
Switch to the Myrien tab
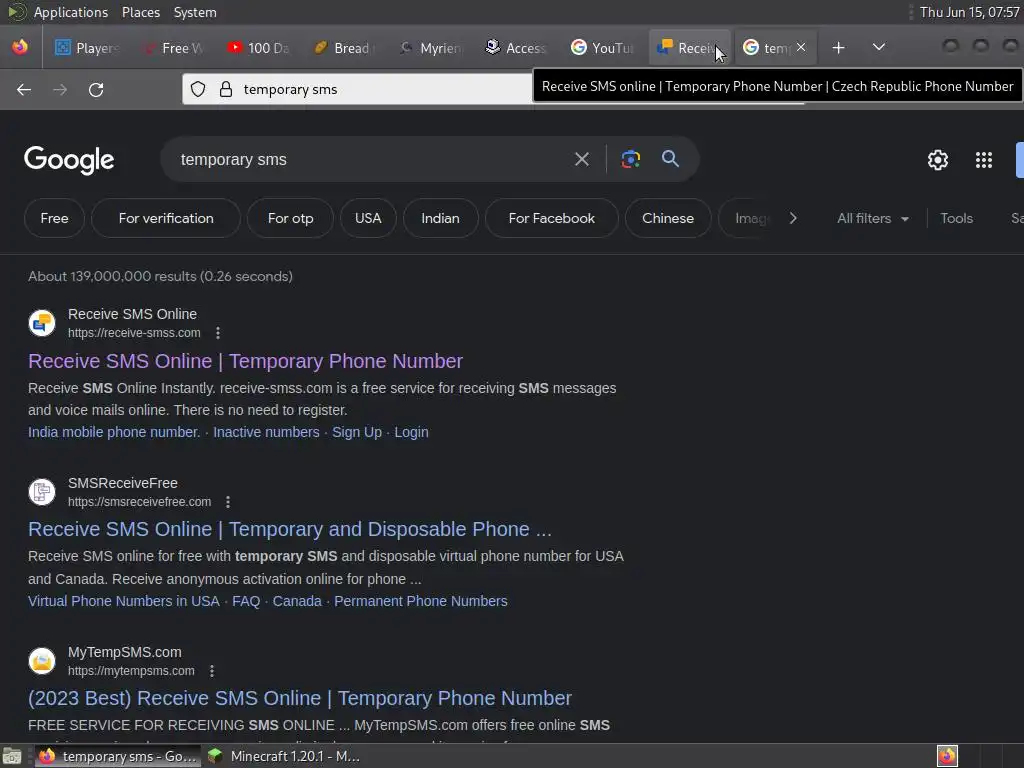430,48
